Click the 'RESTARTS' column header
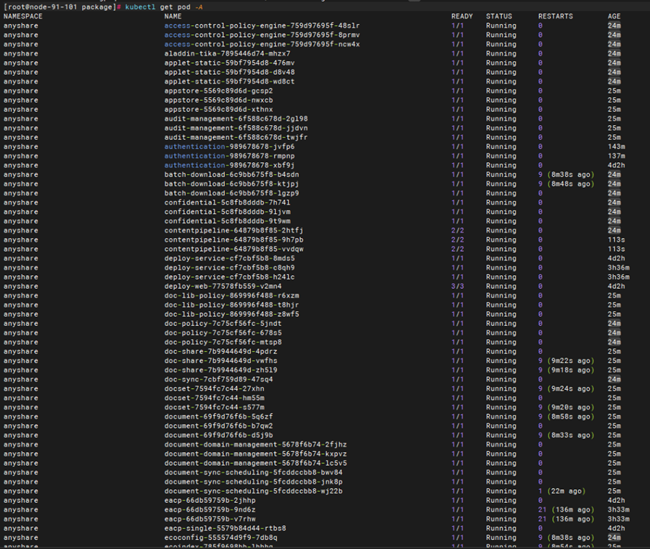This screenshot has width=650, height=549. pos(555,16)
